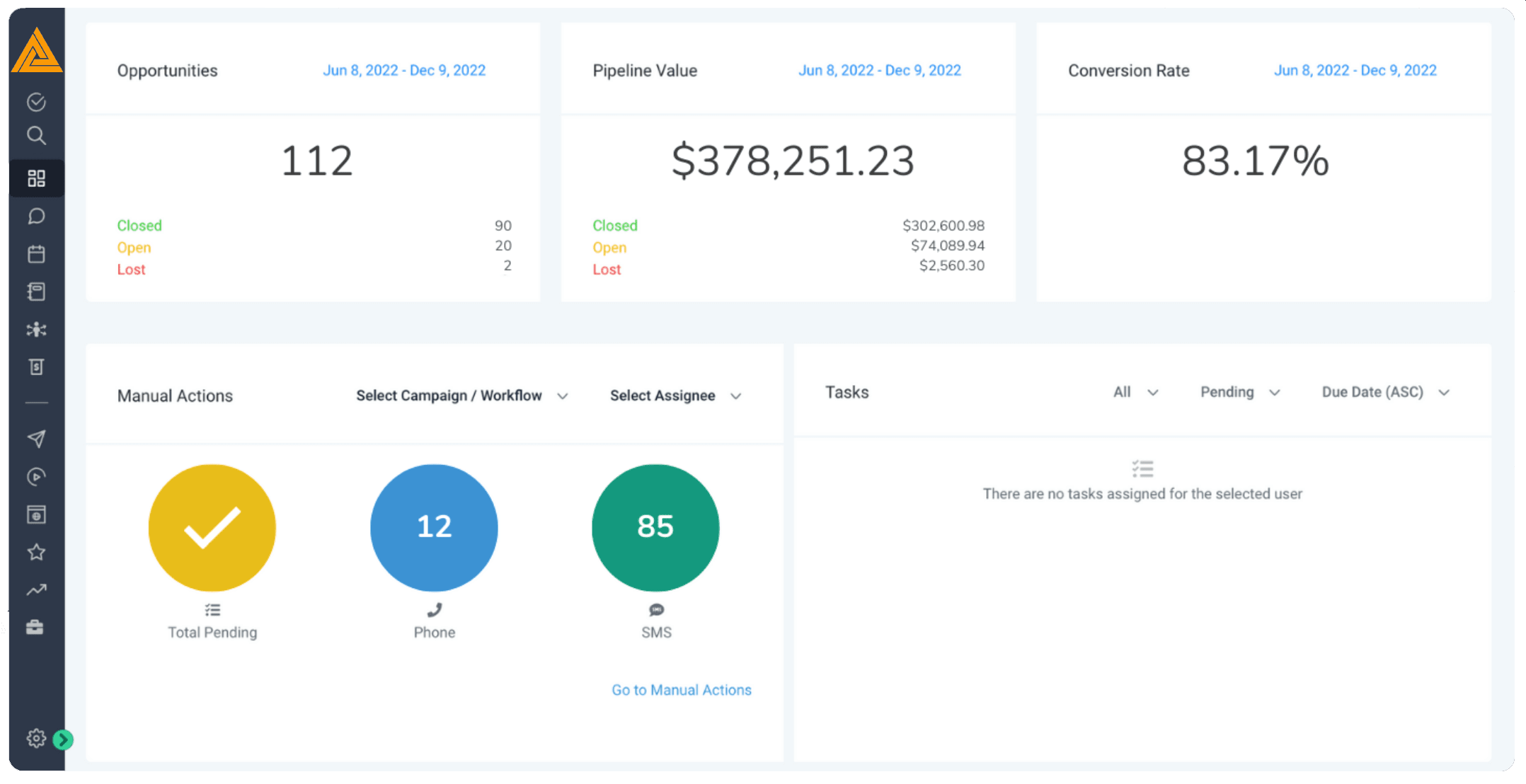Image resolution: width=1526 pixels, height=784 pixels.
Task: Click the dashboard grid icon
Action: (x=36, y=178)
